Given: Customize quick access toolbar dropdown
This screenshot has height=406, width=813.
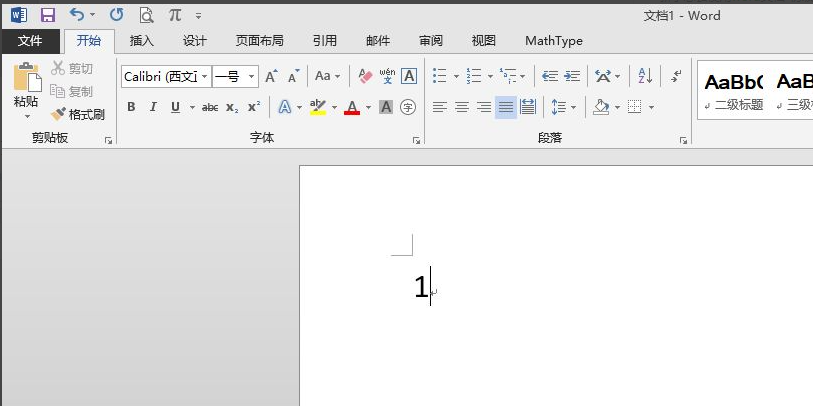Looking at the screenshot, I should tap(199, 16).
